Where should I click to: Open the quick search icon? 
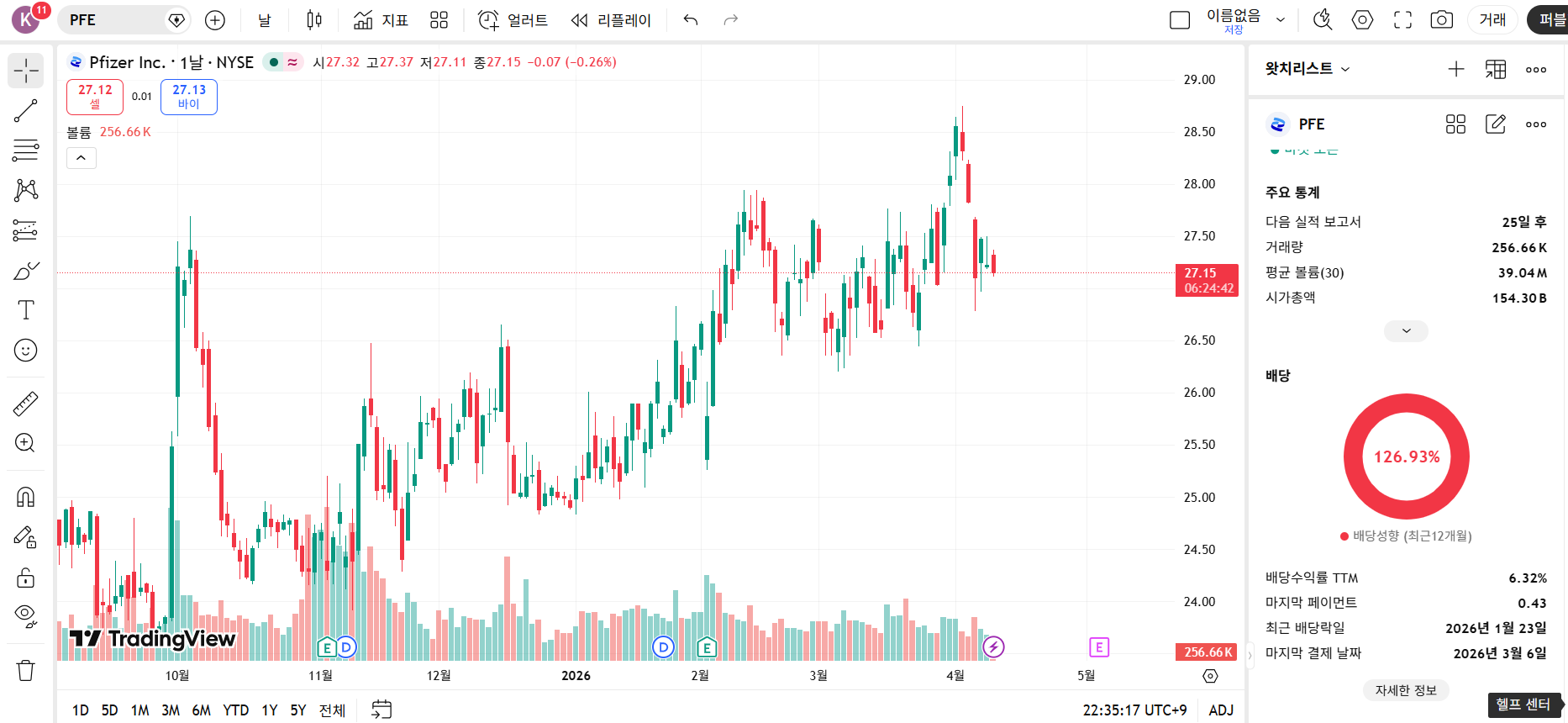(x=1323, y=20)
